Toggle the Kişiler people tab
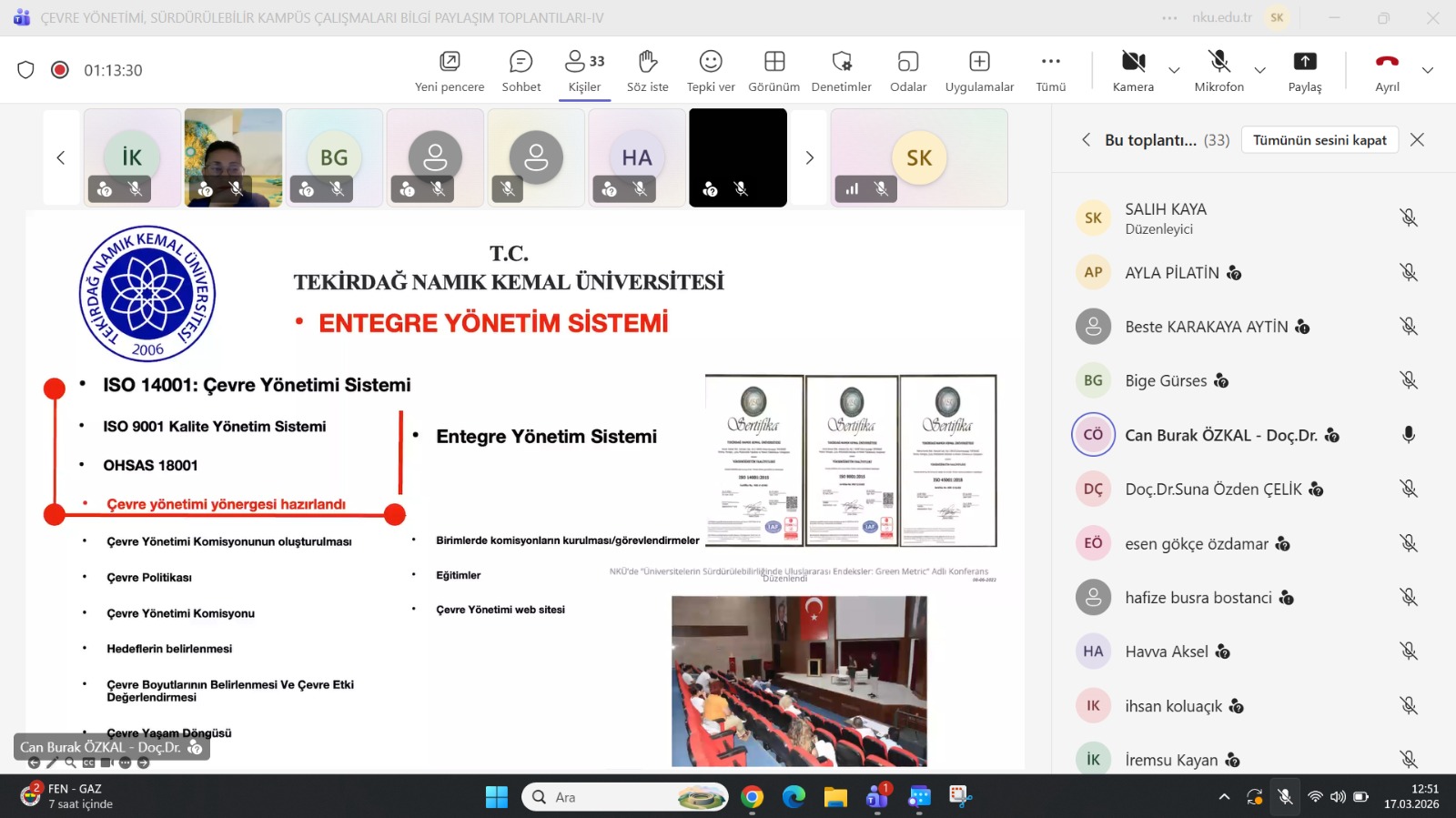The image size is (1456, 818). 584,70
